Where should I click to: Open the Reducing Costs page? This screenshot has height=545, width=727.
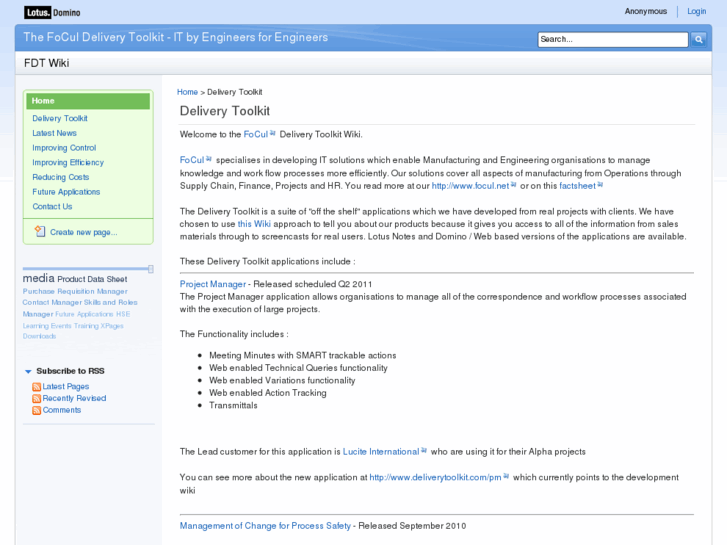point(60,177)
